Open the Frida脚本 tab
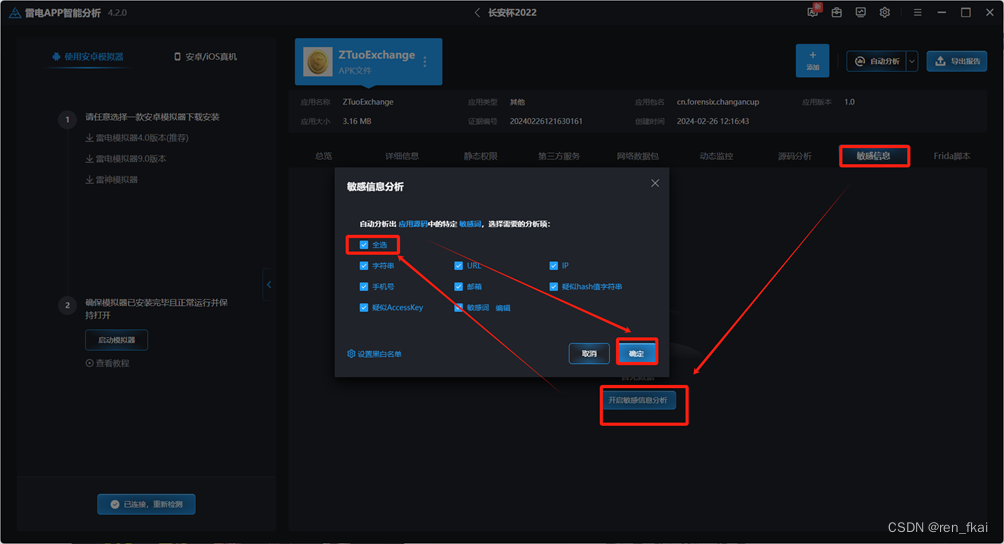Viewport: 1004px width, 544px height. pos(951,156)
